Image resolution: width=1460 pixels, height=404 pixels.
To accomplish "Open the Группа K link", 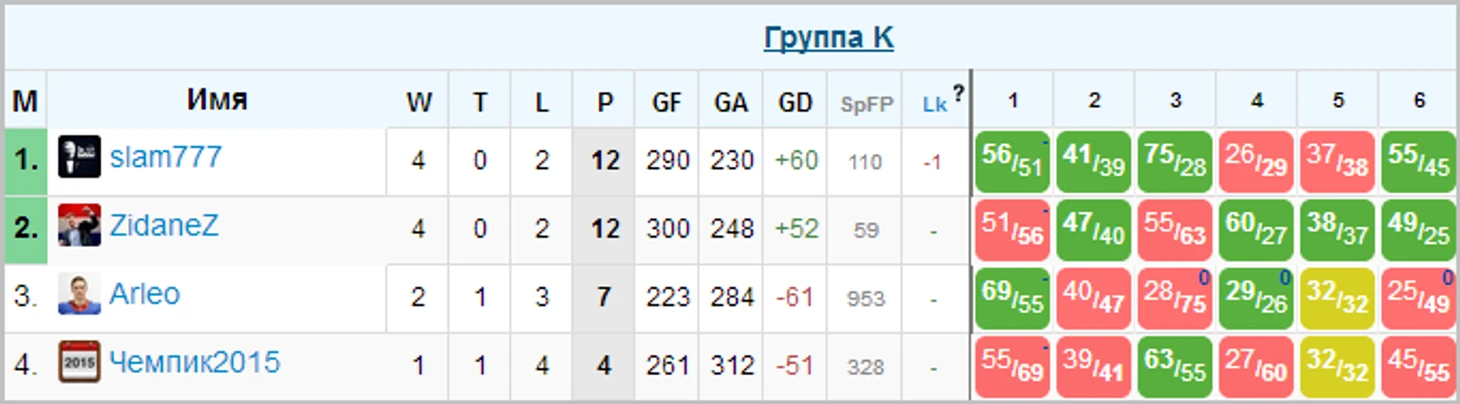I will tap(828, 38).
